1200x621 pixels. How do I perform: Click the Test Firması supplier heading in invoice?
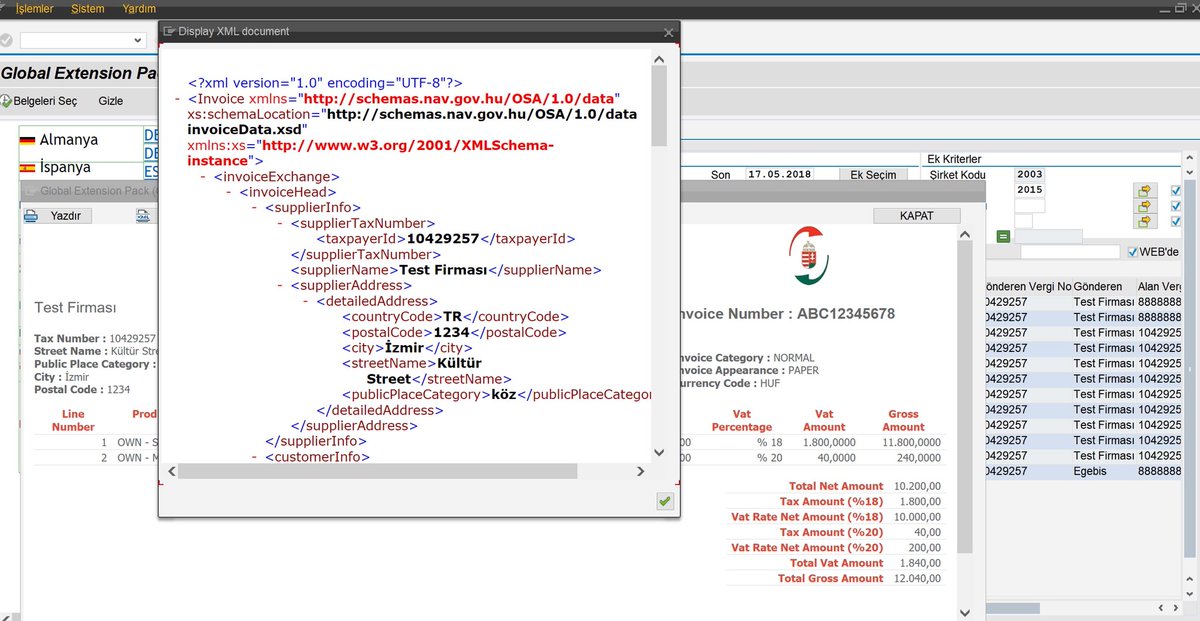click(75, 308)
